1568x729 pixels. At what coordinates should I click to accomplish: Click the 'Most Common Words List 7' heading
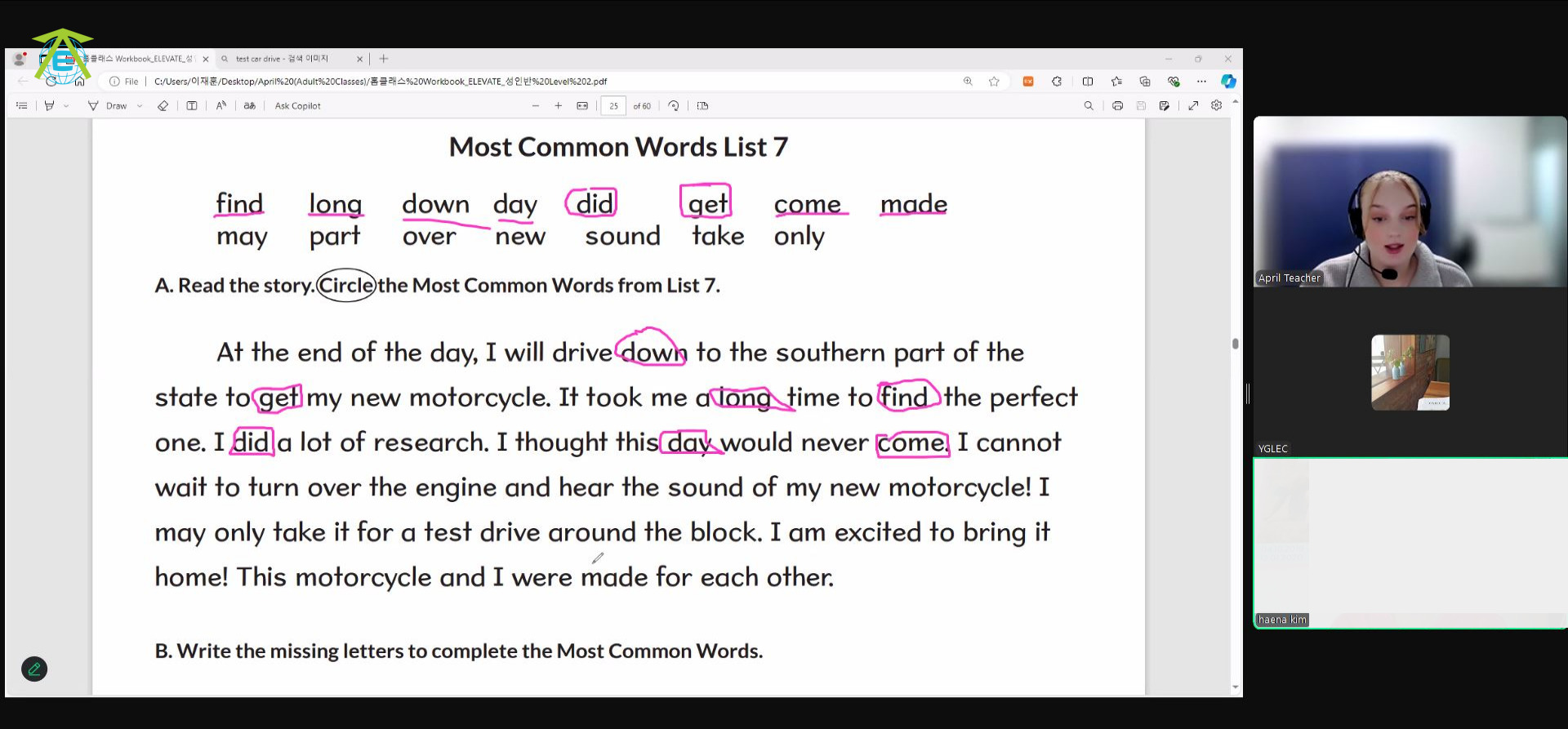click(618, 147)
